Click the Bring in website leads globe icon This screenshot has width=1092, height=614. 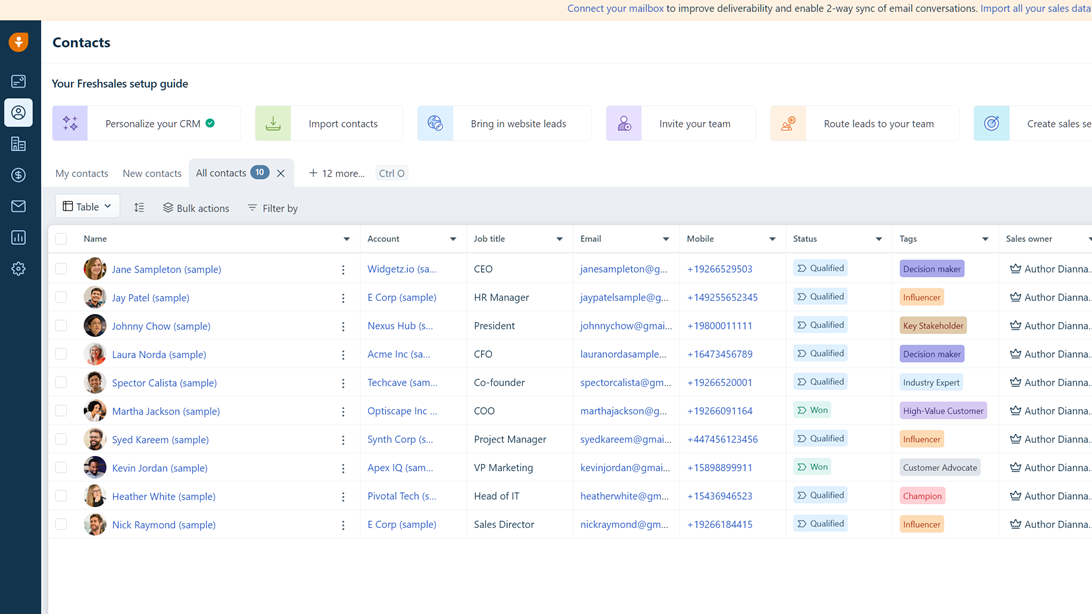[x=435, y=123]
